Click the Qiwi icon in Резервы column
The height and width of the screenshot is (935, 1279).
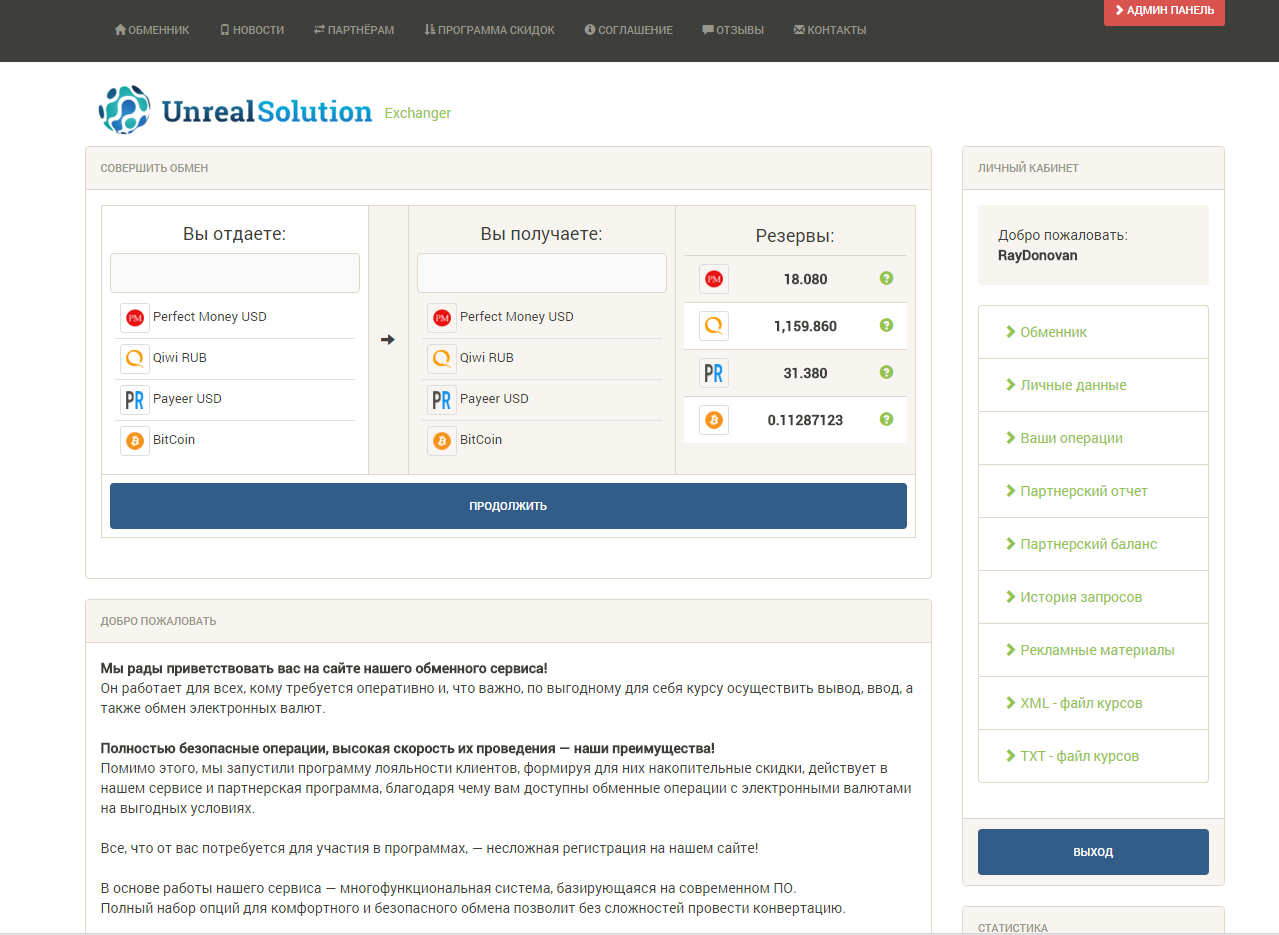pos(714,326)
